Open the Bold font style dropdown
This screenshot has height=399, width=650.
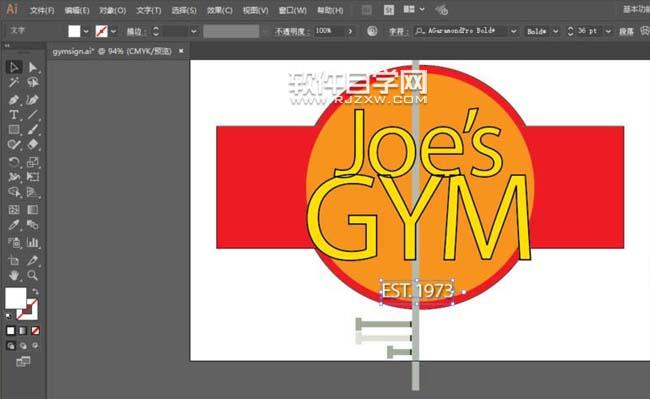pos(555,31)
